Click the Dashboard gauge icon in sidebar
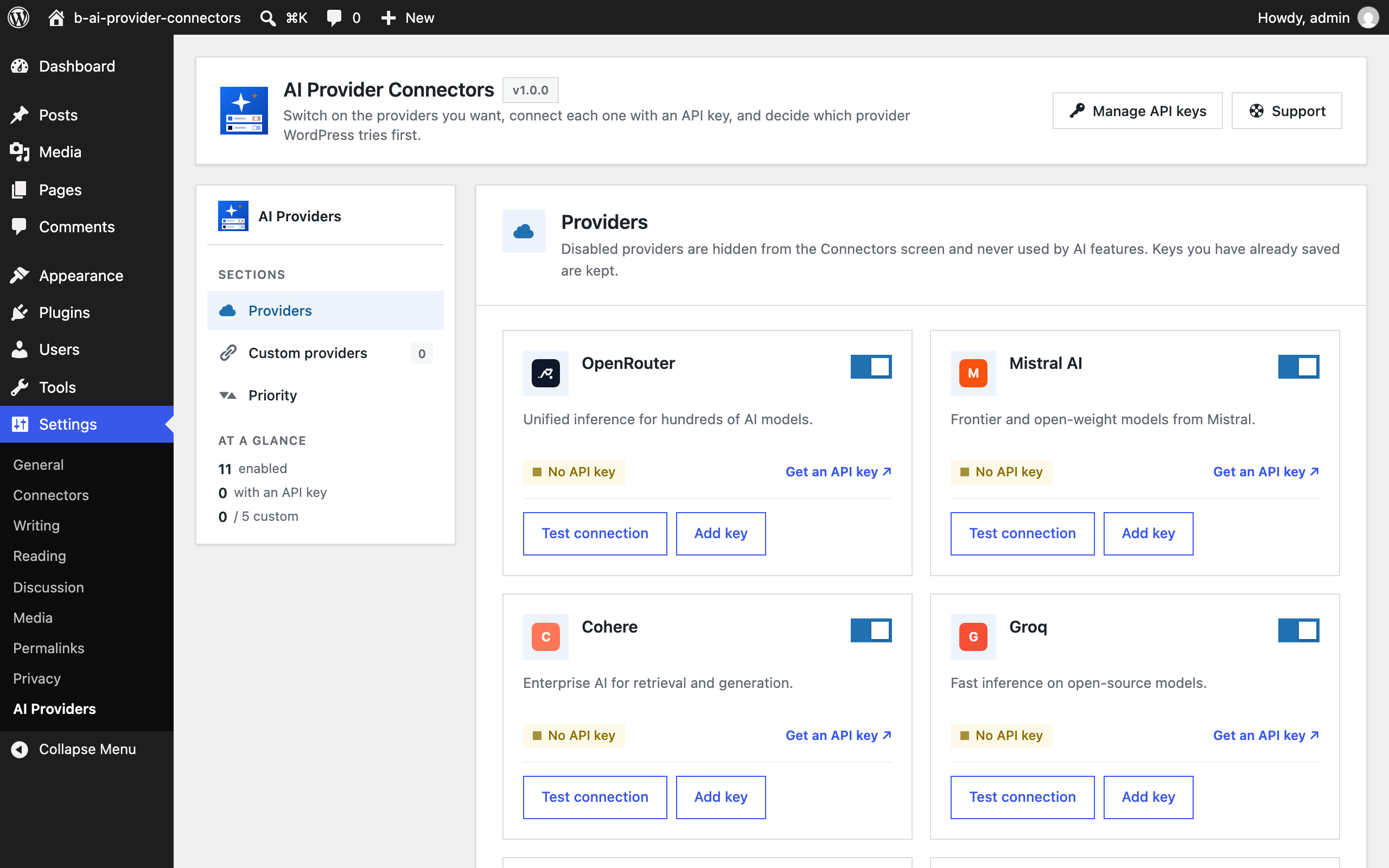1389x868 pixels. pos(20,66)
